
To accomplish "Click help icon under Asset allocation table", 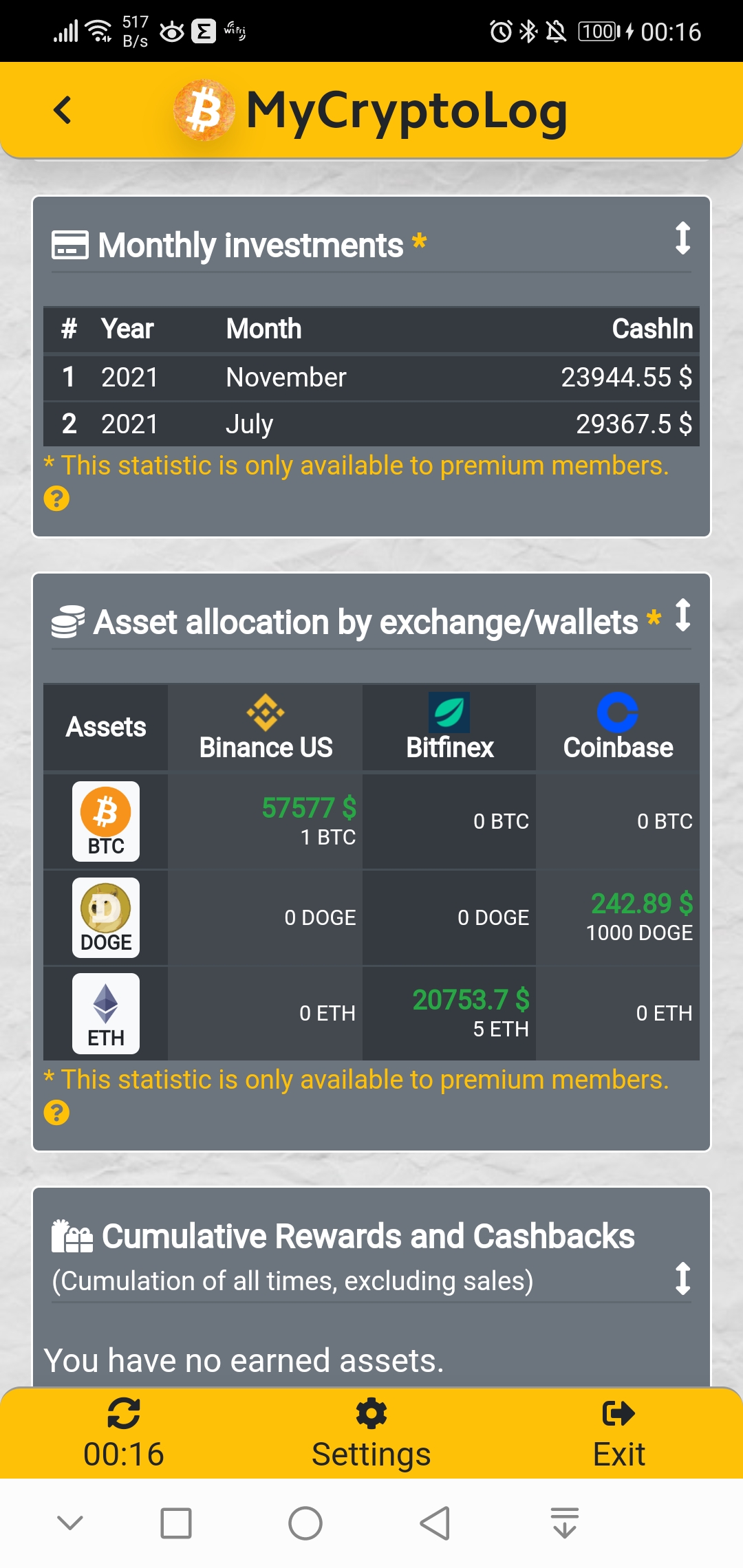I will pyautogui.click(x=56, y=1113).
